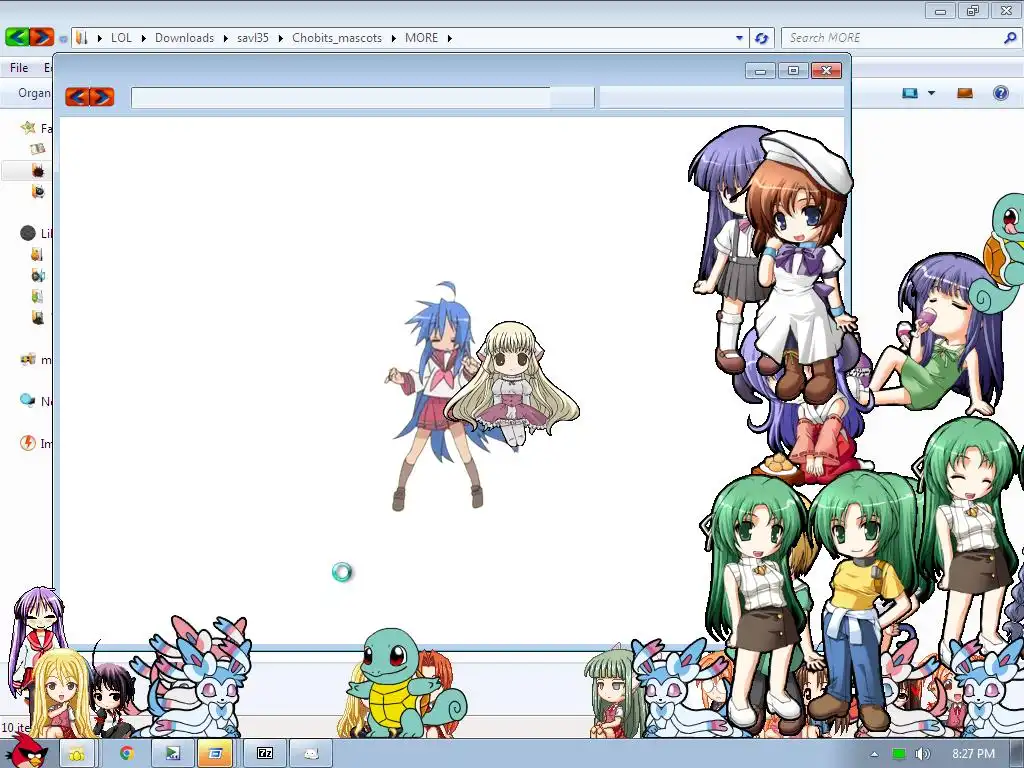Select the first favorite item under the star

tap(37, 149)
